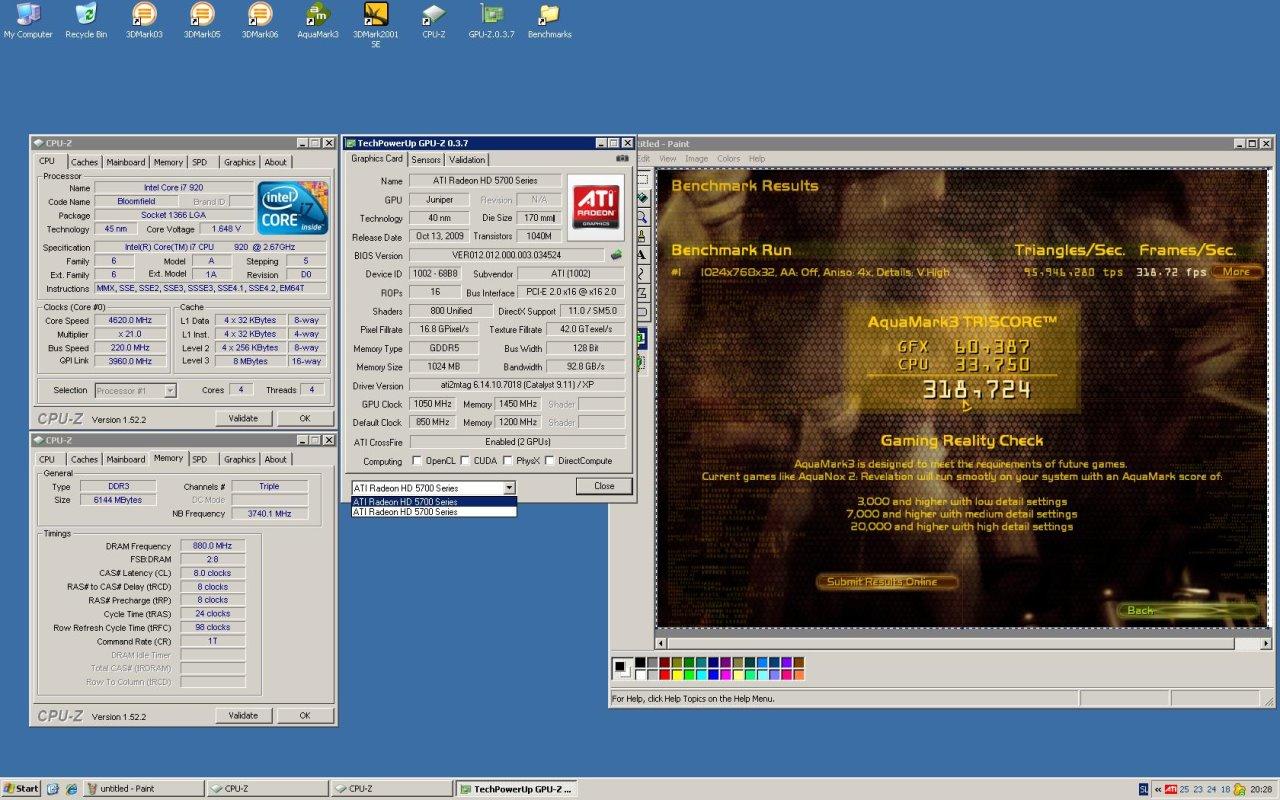The width and height of the screenshot is (1280, 800).
Task: Open the Help menu in Paint
Action: pos(757,159)
